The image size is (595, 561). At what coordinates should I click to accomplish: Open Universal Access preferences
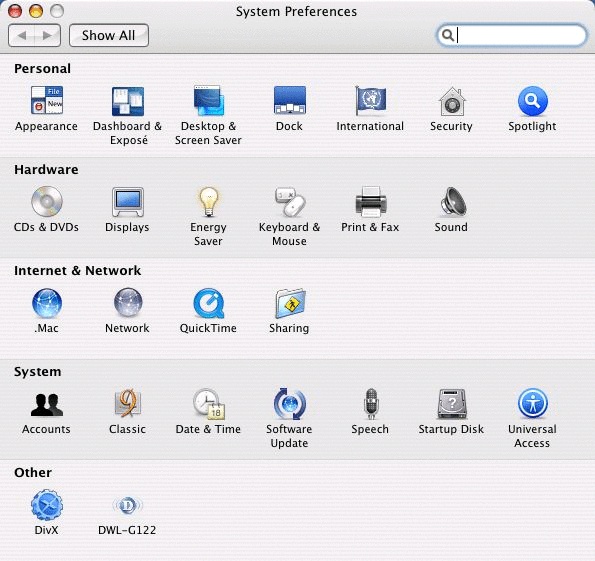coord(533,403)
